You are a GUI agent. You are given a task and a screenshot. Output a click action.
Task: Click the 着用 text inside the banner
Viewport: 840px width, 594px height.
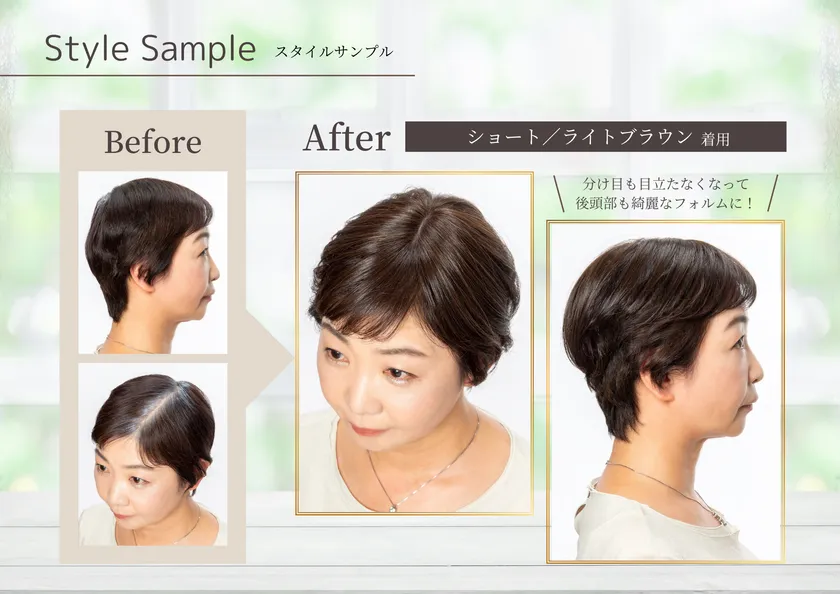pyautogui.click(x=715, y=140)
